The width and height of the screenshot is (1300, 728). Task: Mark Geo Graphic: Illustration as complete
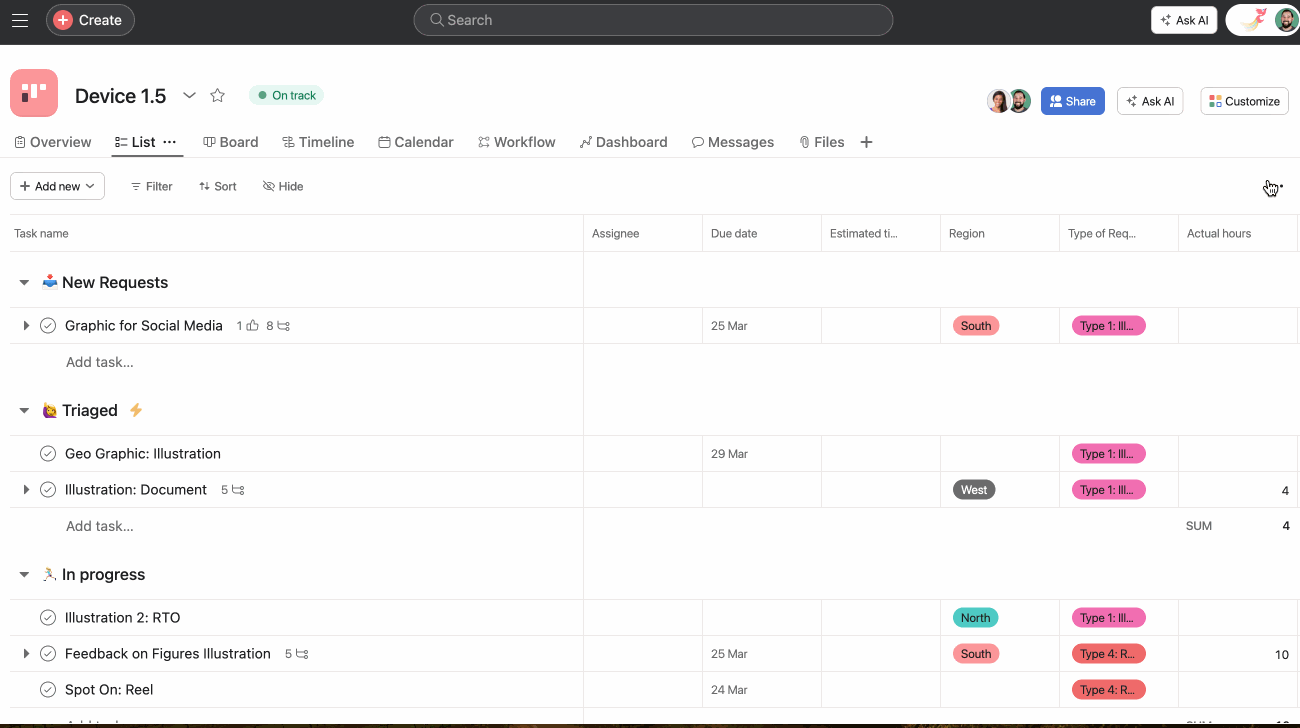pos(47,453)
